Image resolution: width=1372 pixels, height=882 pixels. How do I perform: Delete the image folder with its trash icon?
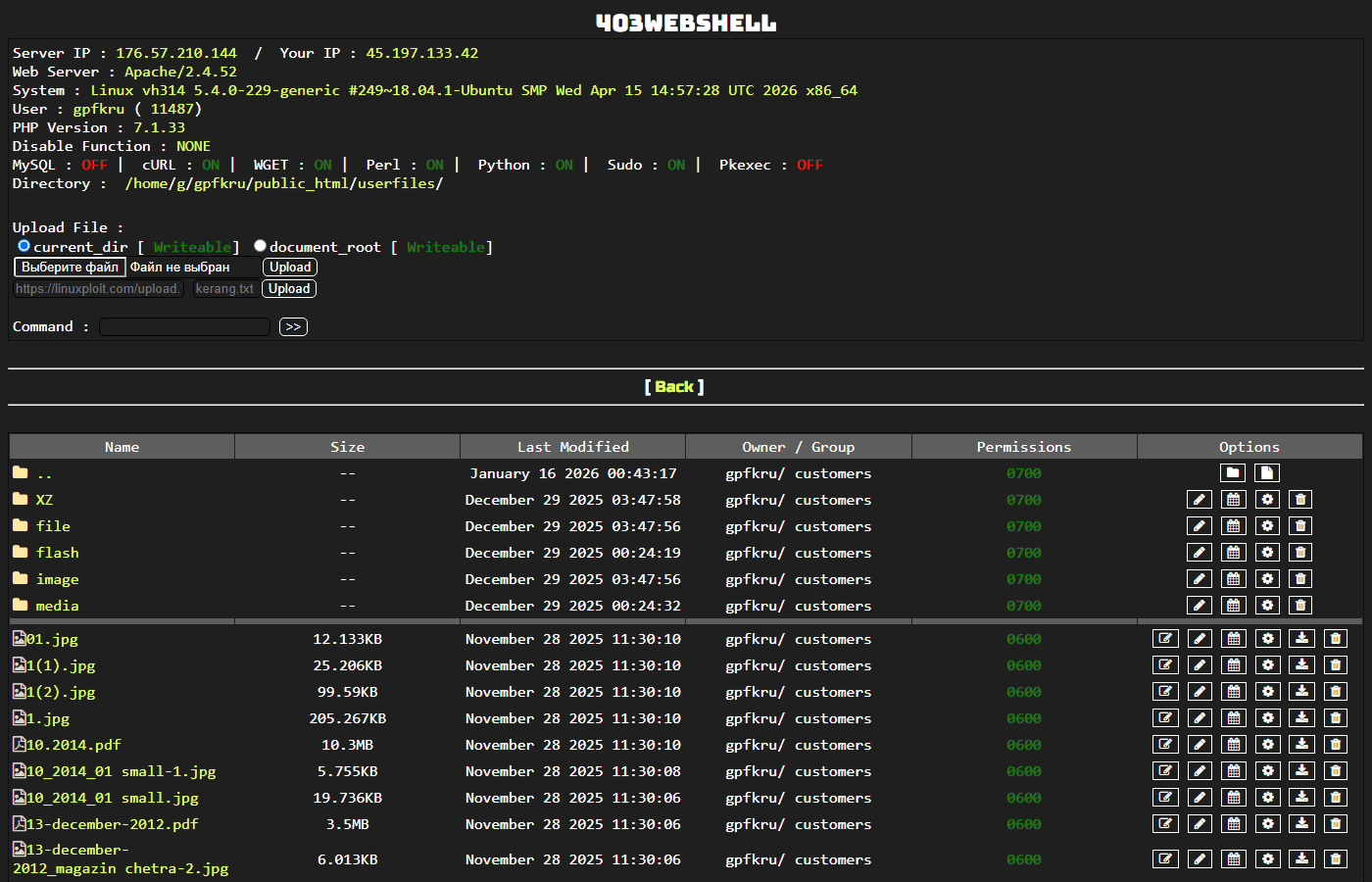coord(1300,579)
